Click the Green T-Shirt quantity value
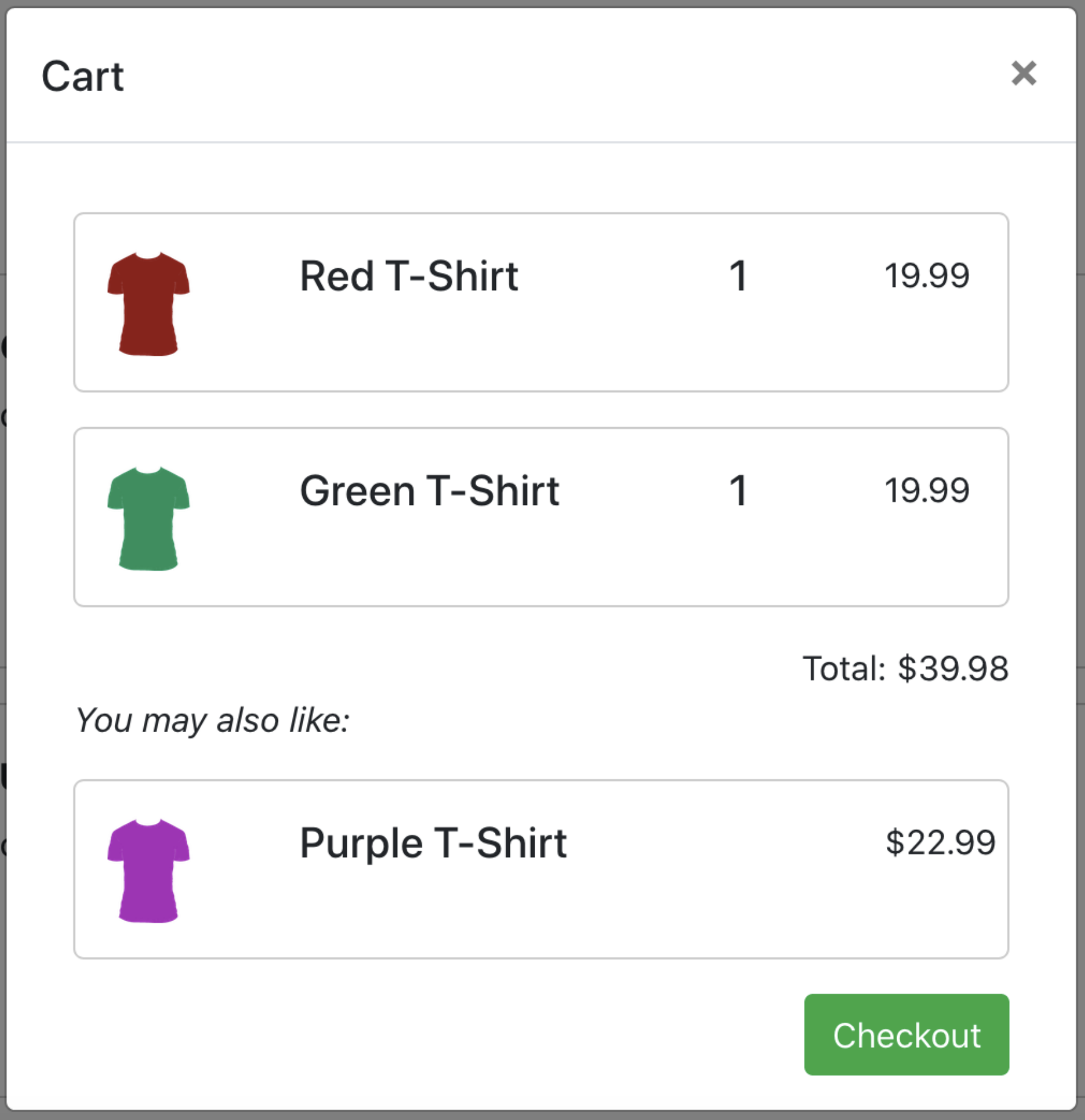Image resolution: width=1085 pixels, height=1120 pixels. [x=738, y=491]
